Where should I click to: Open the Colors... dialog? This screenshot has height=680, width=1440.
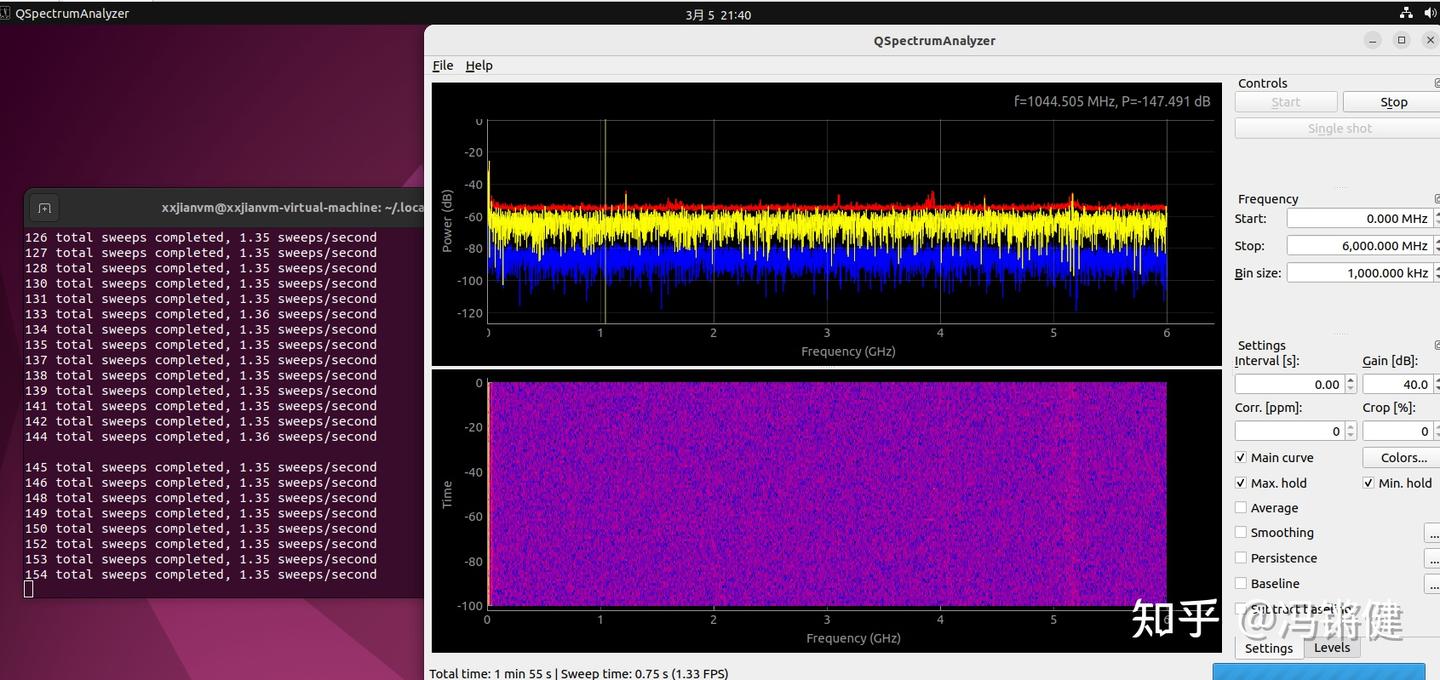(x=1403, y=458)
